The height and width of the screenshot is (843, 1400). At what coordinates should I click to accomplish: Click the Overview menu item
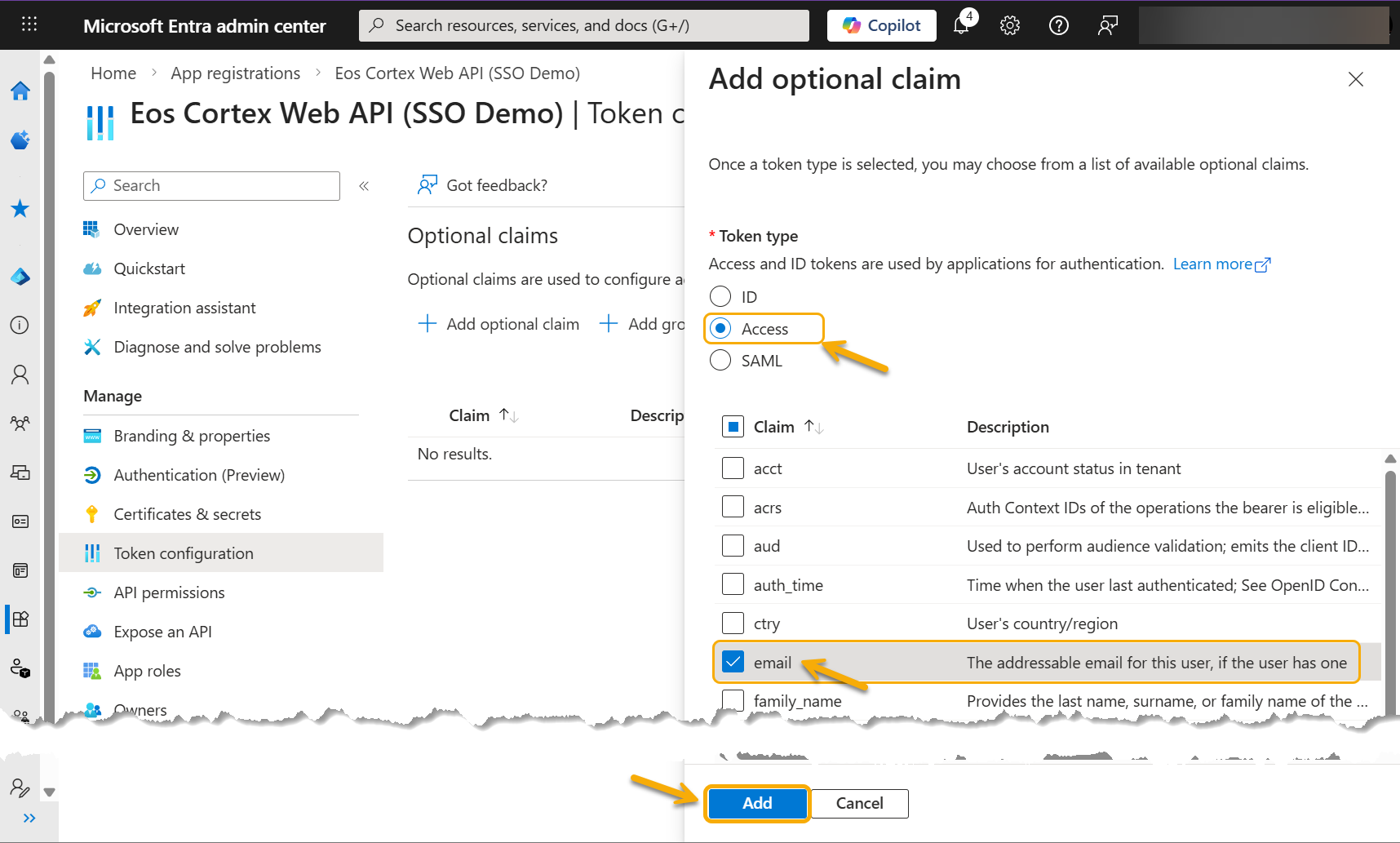click(x=146, y=229)
